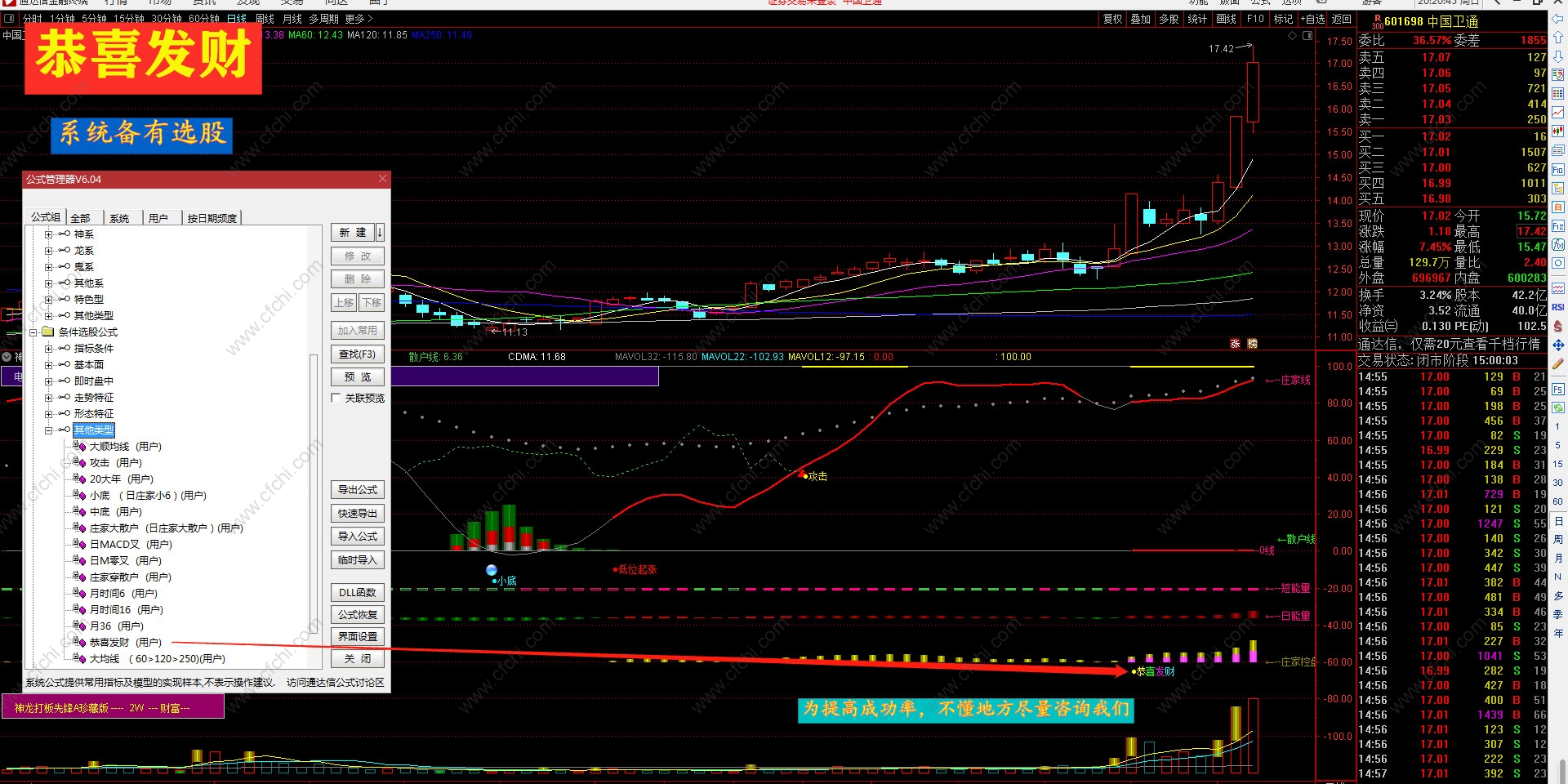
Task: Collapse the 条件选股公式 folder
Action: point(33,332)
